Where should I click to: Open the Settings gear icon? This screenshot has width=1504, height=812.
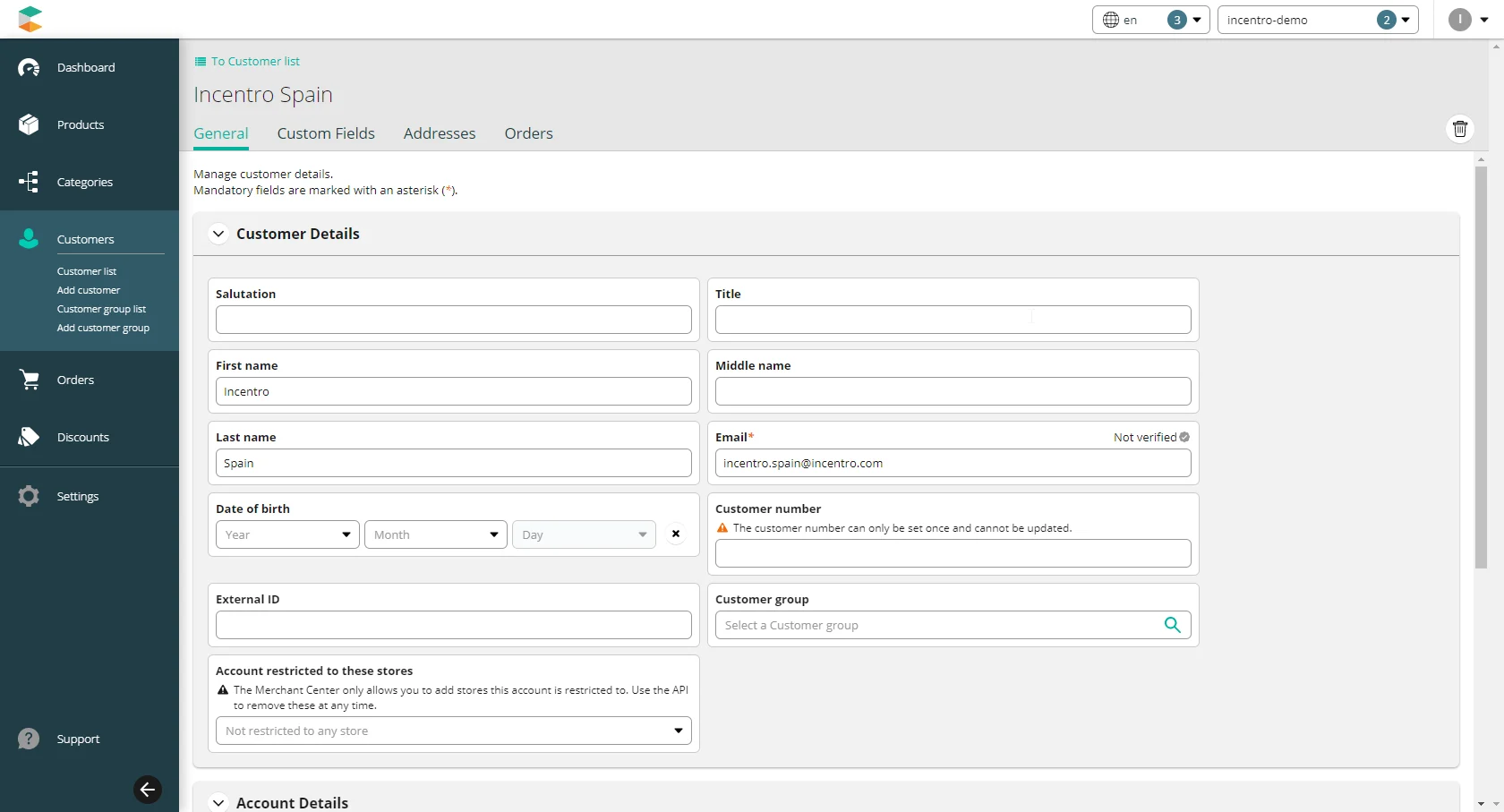coord(29,496)
